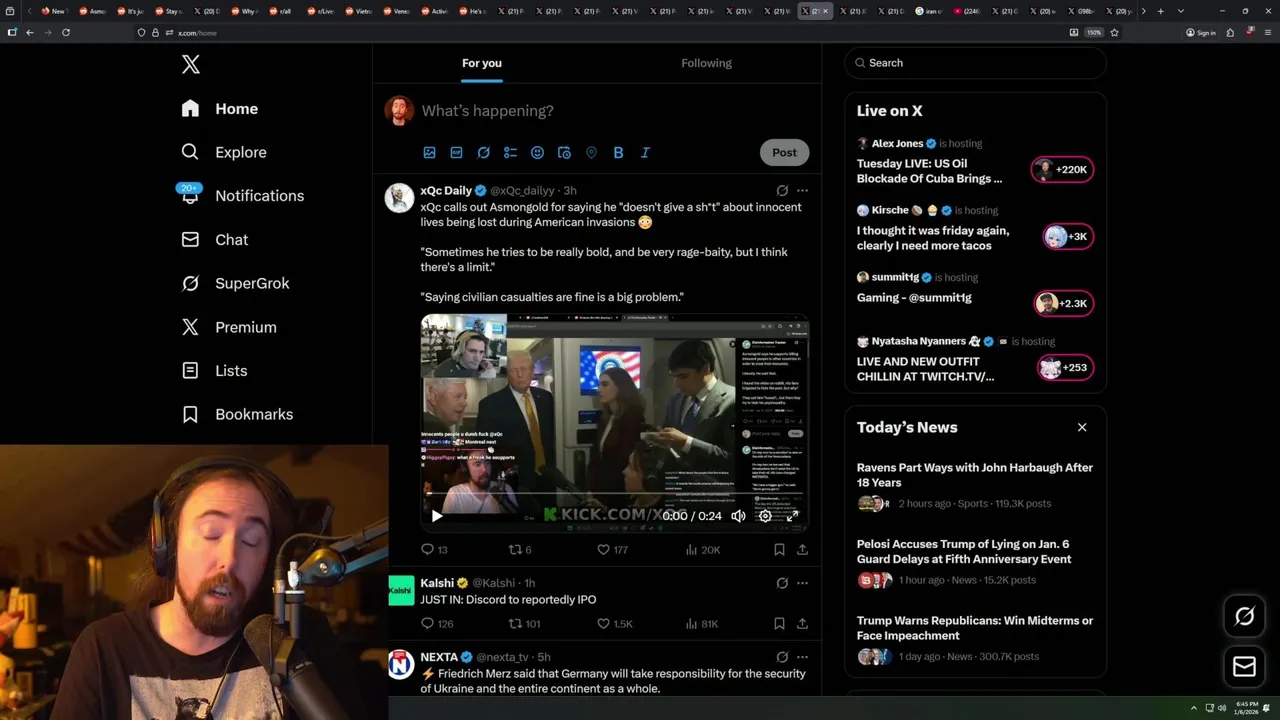Toggle bold text in composer

point(618,153)
